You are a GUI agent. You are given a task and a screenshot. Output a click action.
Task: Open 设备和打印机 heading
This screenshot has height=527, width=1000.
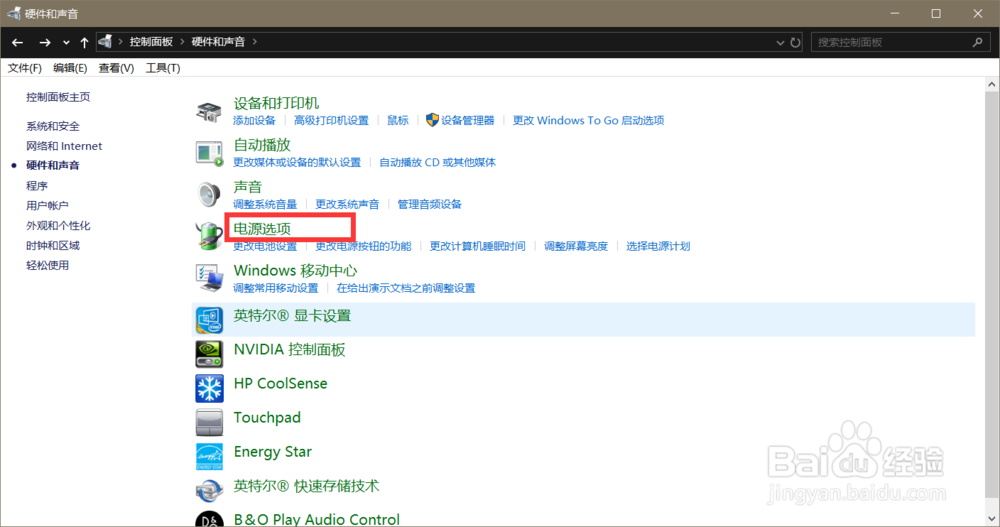tap(276, 103)
